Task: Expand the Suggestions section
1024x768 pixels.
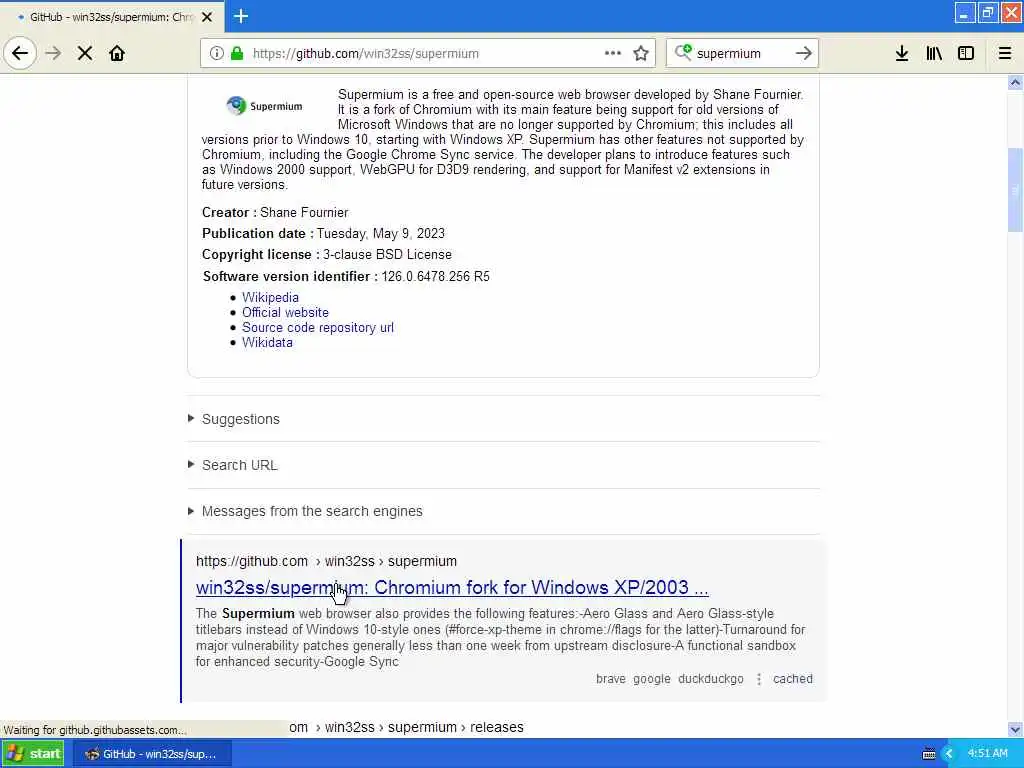Action: pyautogui.click(x=240, y=419)
